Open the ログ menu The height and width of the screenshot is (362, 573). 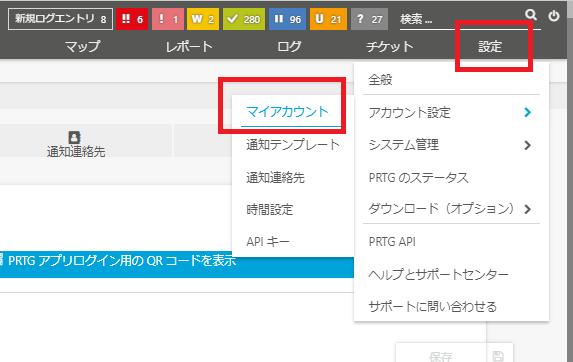coord(289,46)
